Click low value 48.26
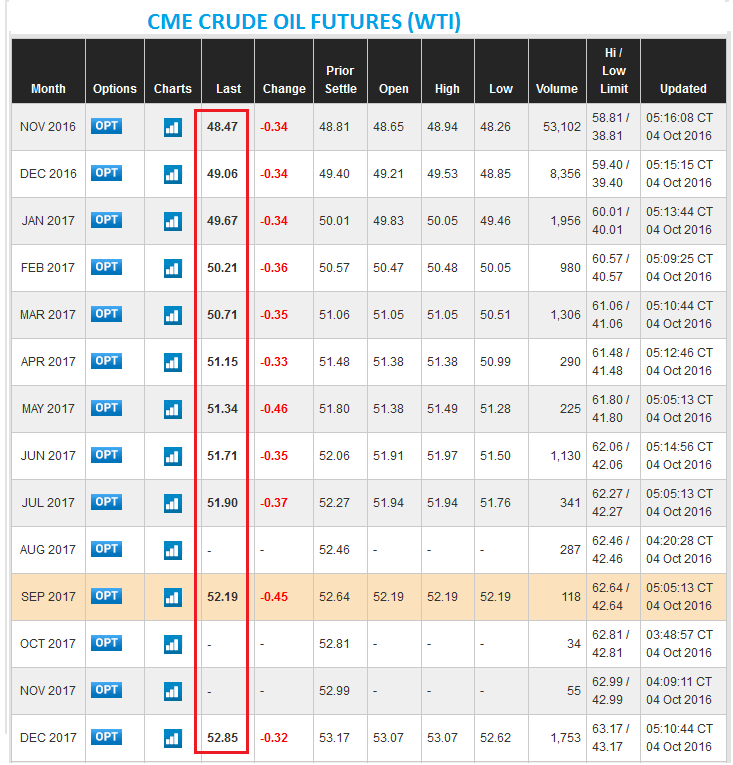This screenshot has width=733, height=765. [x=495, y=127]
